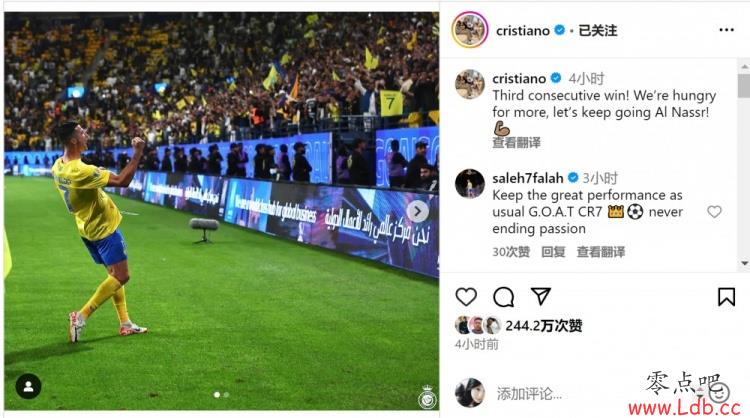Save the post with the bookmark icon

tap(726, 297)
